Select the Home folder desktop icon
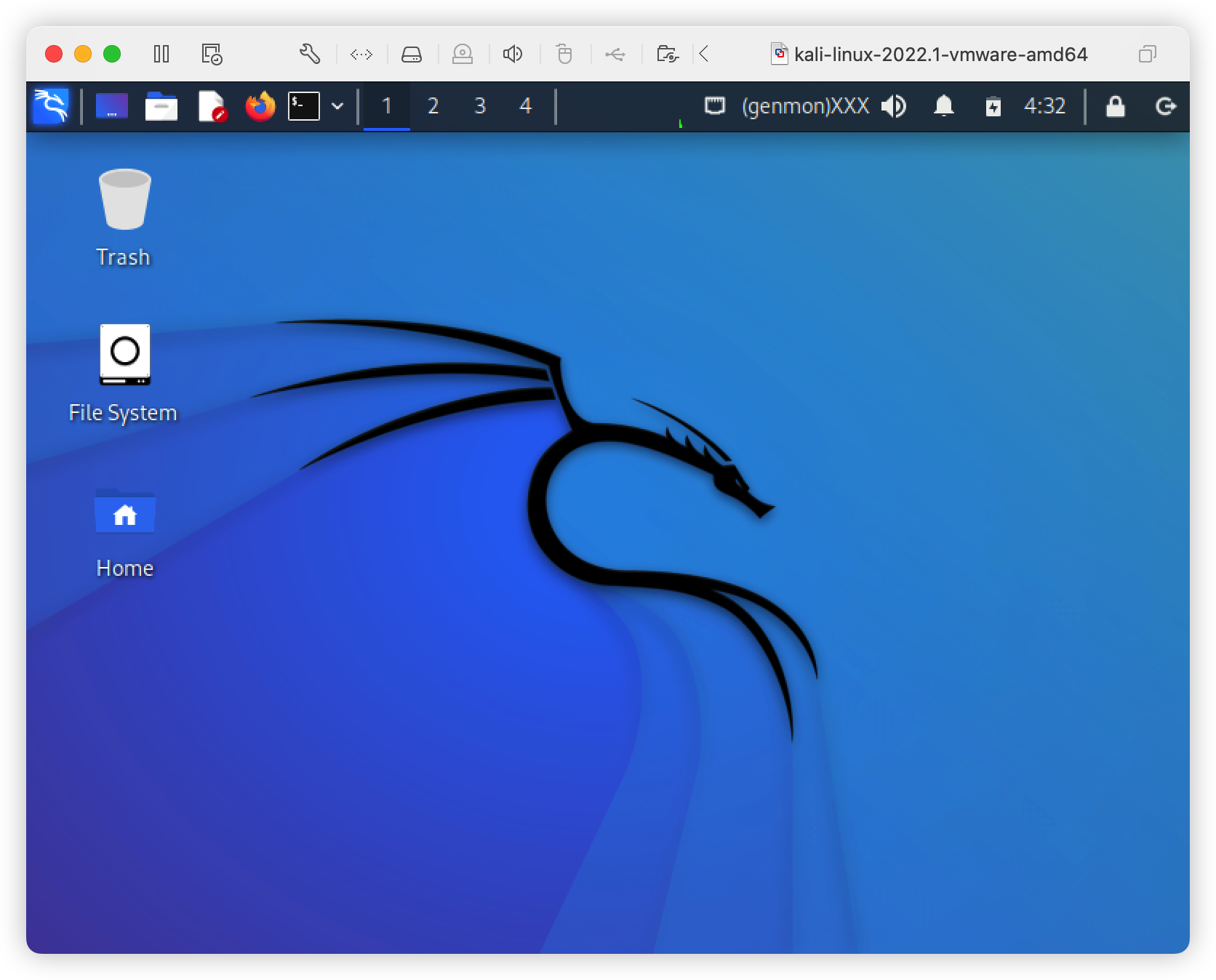1216x980 pixels. [124, 533]
